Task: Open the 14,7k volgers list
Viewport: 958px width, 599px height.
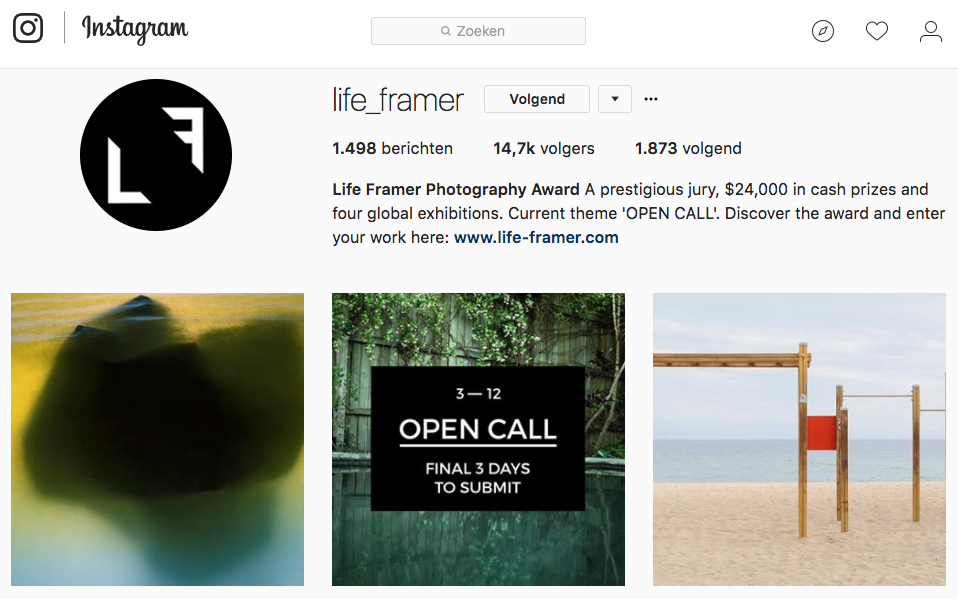Action: (544, 149)
